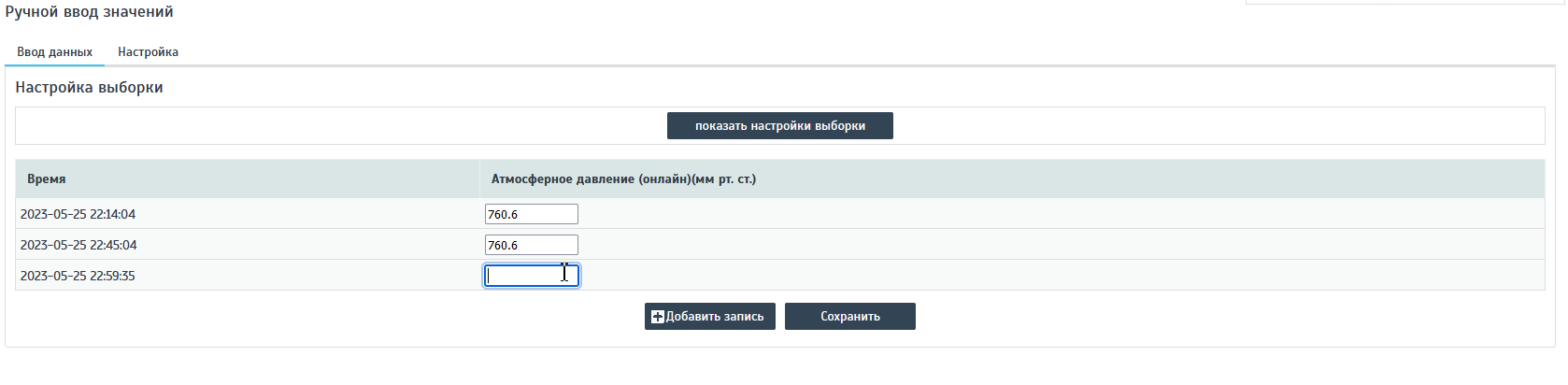Viewport: 1568px width, 385px height.
Task: Click the plus icon on Добавить запись
Action: pos(658,317)
